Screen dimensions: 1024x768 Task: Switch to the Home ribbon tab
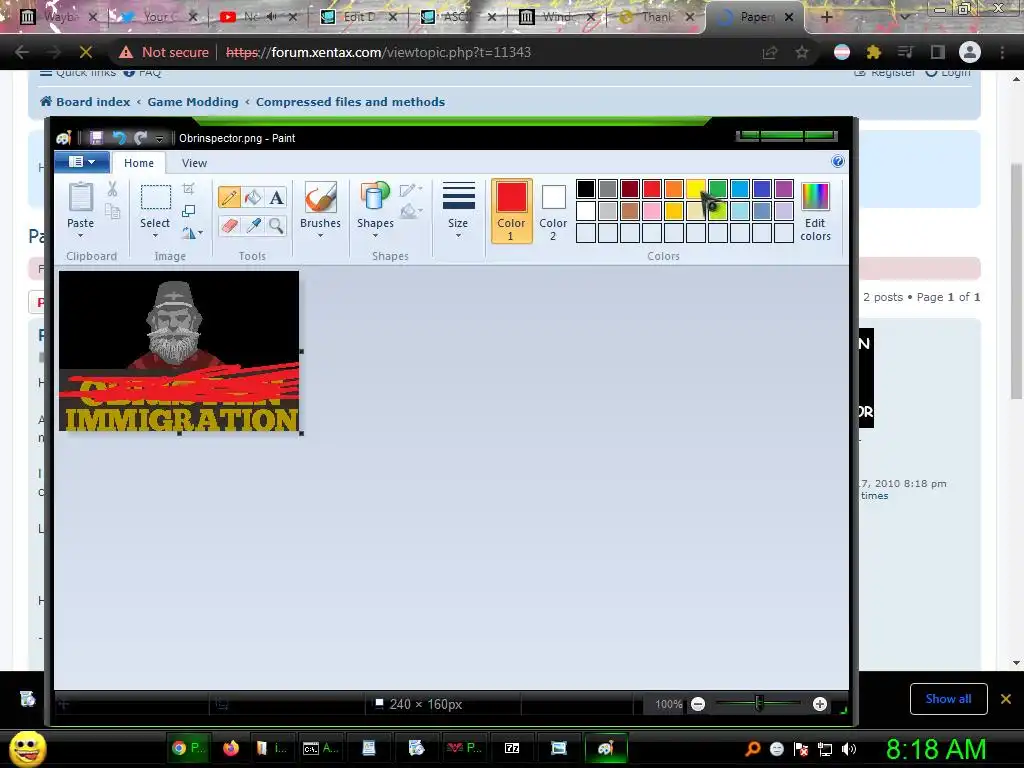click(x=139, y=163)
